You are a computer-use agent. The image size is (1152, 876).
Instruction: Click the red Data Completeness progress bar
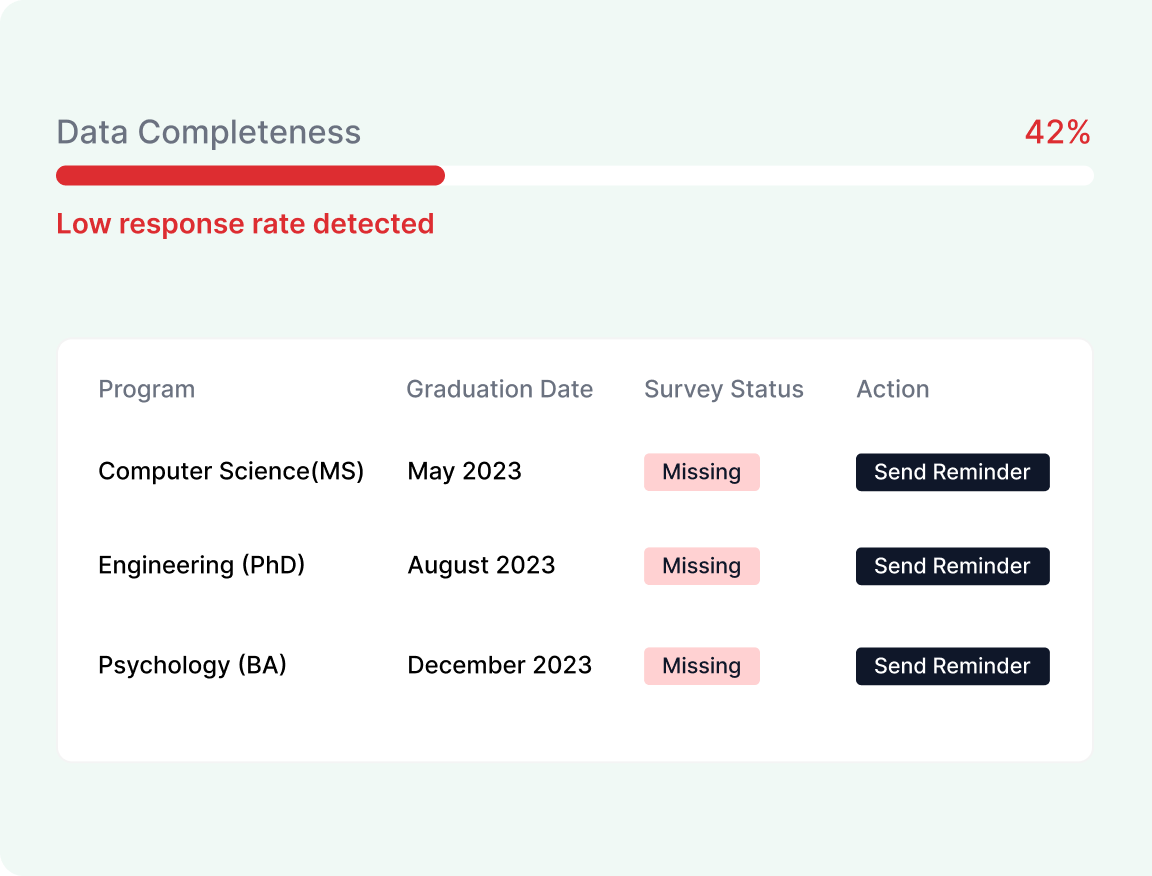coord(251,176)
